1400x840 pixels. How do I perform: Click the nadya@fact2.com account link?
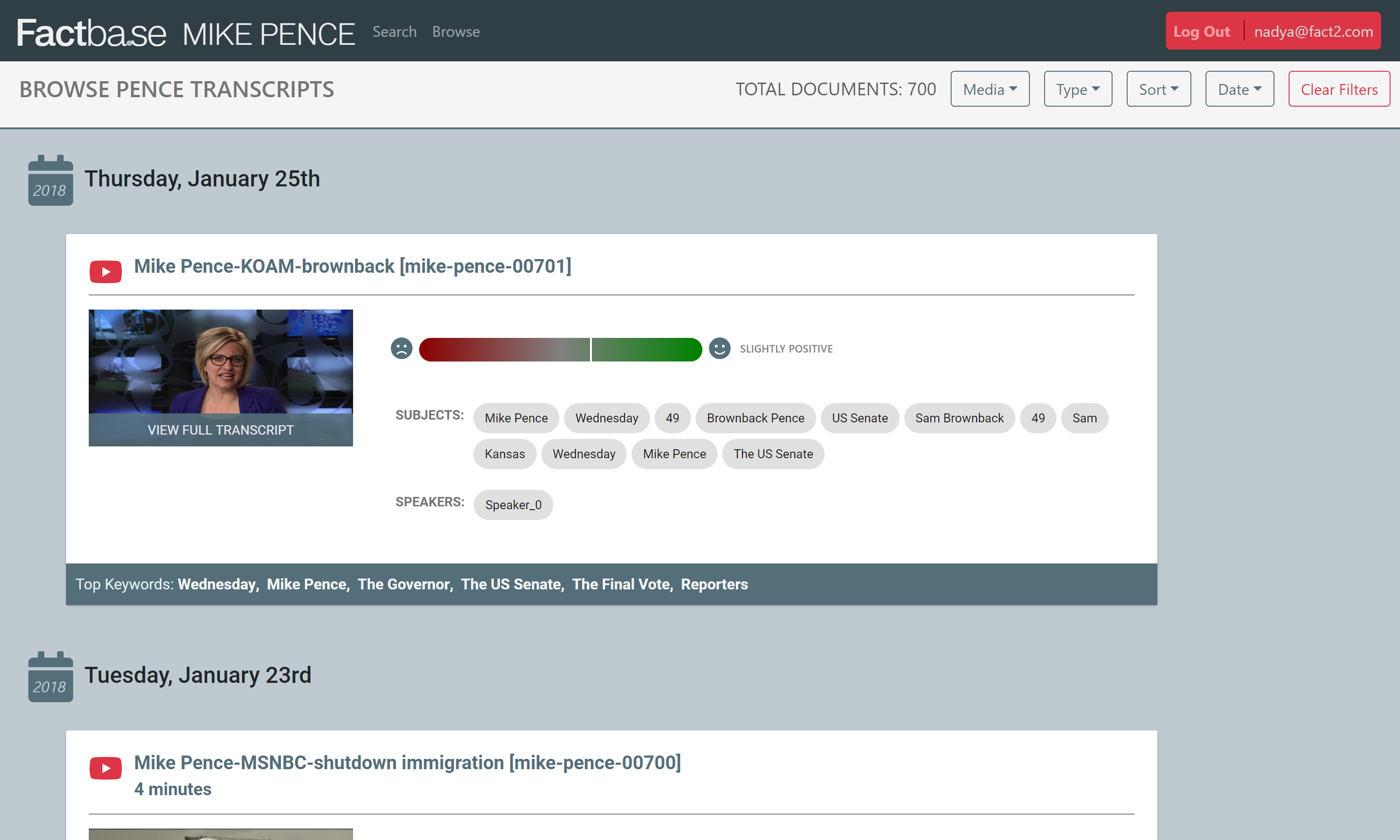pos(1313,31)
